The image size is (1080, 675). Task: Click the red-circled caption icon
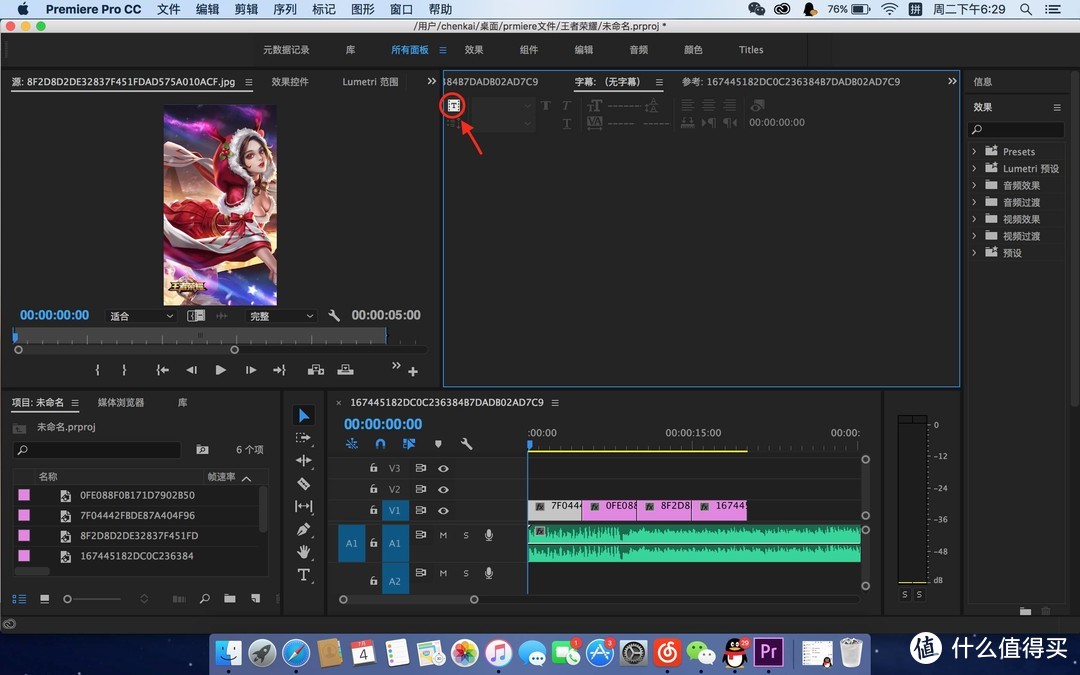[x=454, y=105]
